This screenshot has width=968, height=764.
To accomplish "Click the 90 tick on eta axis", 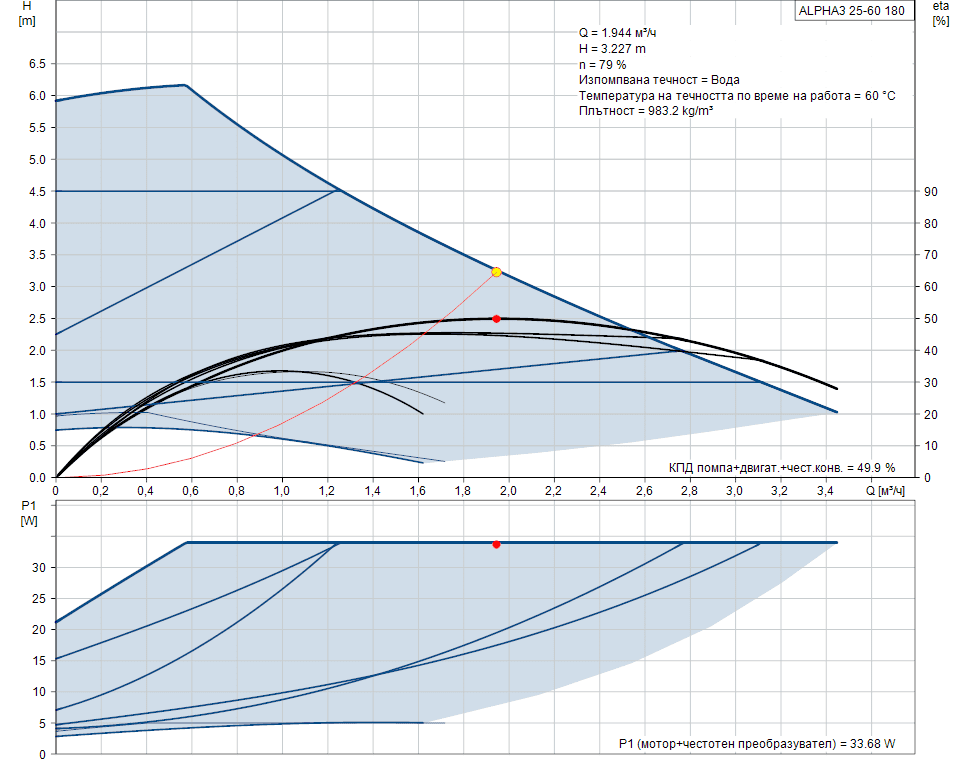I will tap(930, 191).
